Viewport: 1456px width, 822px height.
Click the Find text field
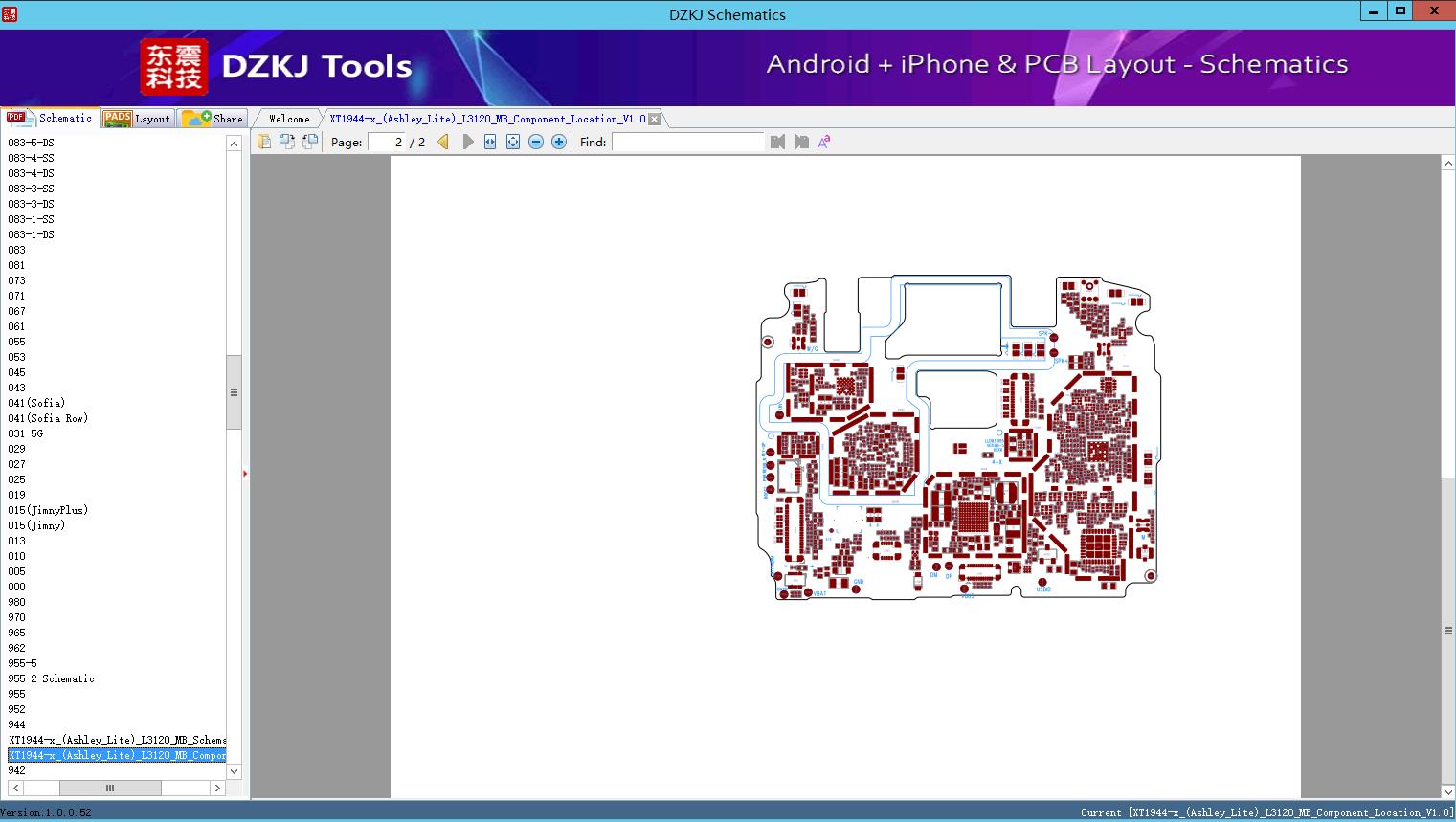pos(688,142)
